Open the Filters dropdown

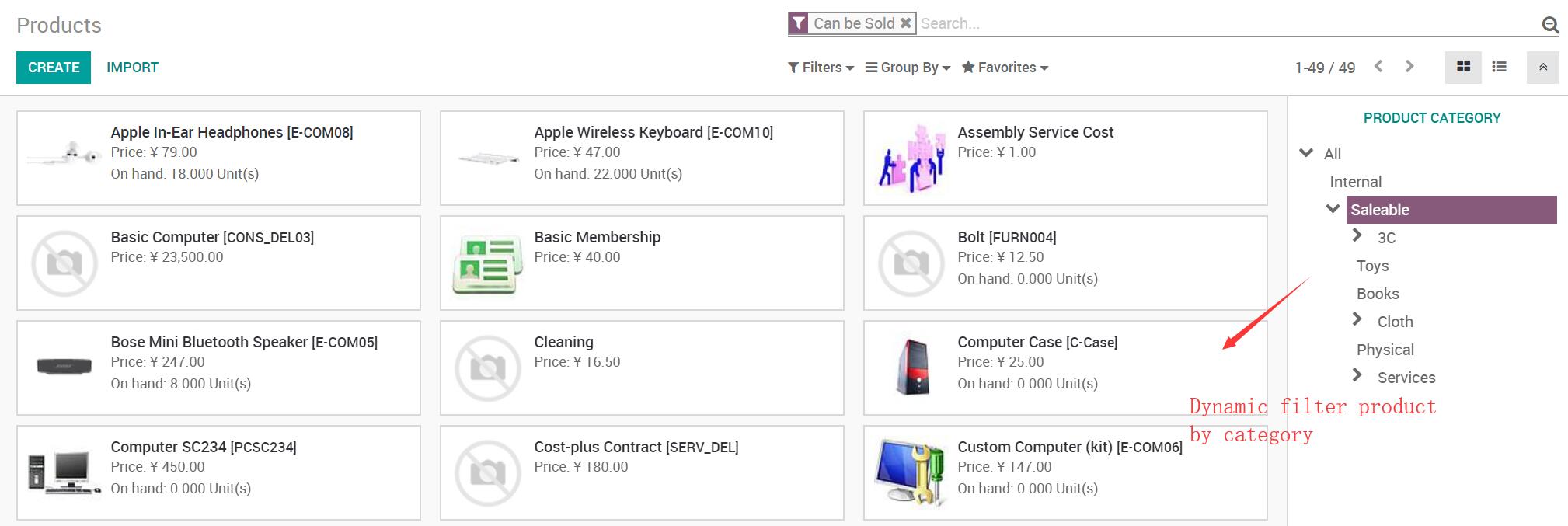click(821, 68)
